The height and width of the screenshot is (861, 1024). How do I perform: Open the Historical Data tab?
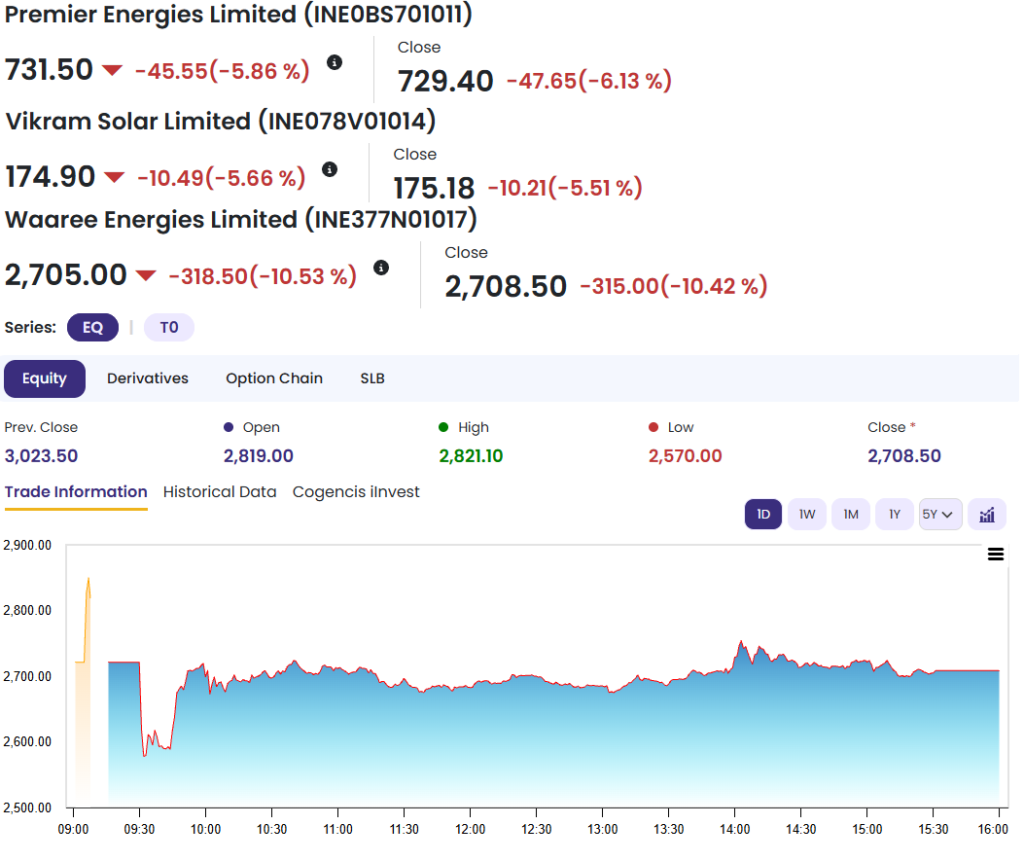(x=220, y=492)
